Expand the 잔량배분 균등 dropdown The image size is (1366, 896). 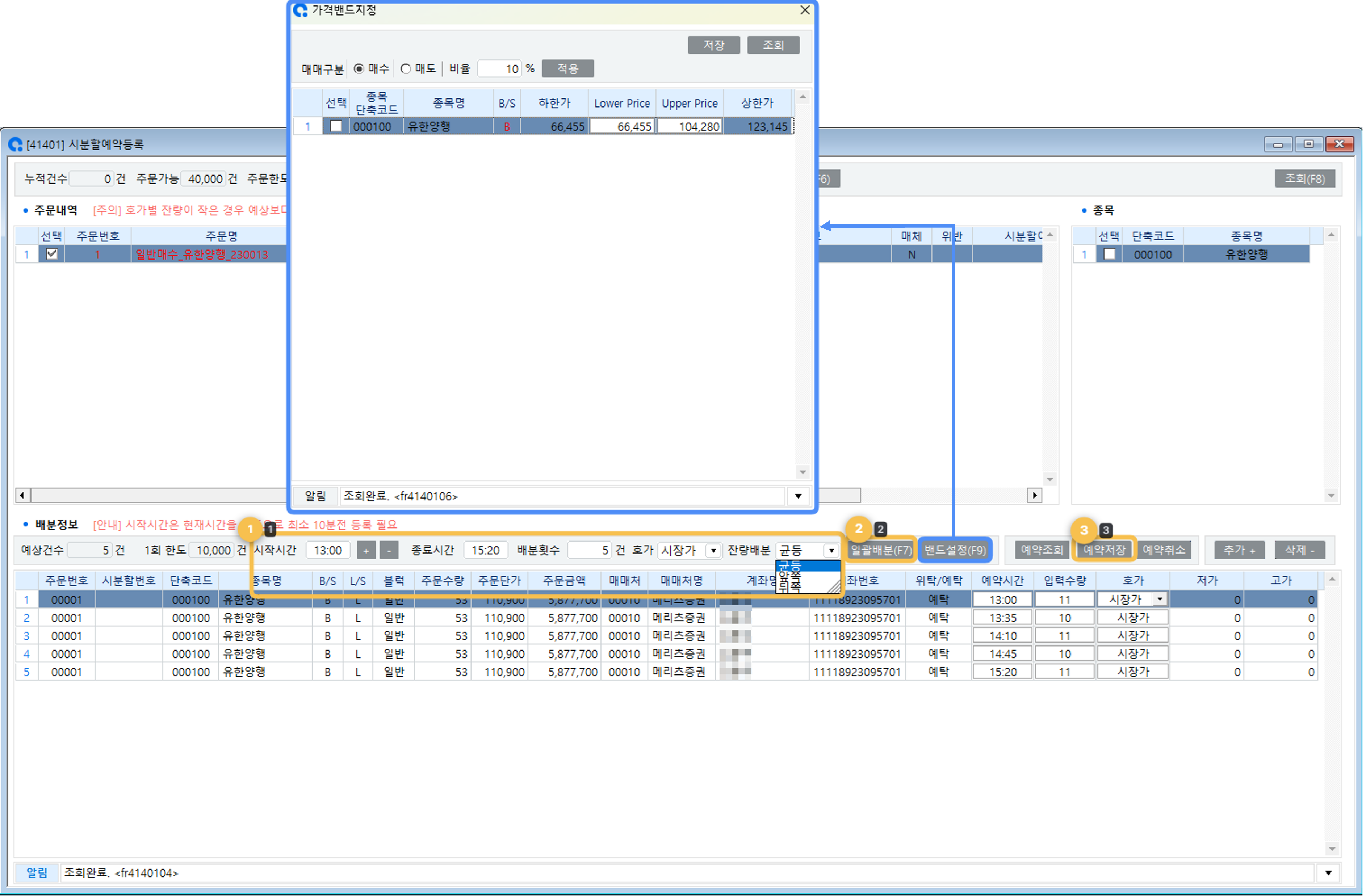(832, 551)
